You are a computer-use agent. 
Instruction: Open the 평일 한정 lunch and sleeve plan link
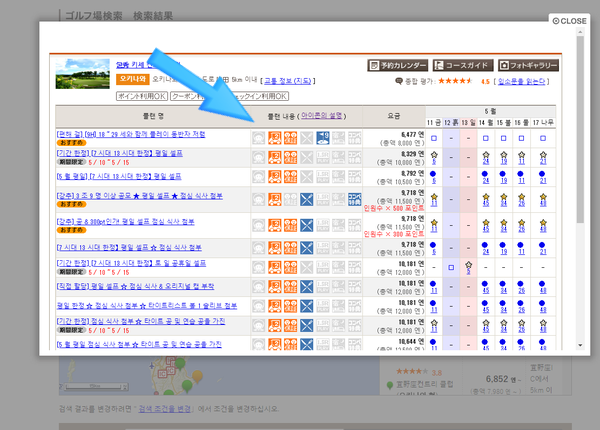(x=147, y=306)
